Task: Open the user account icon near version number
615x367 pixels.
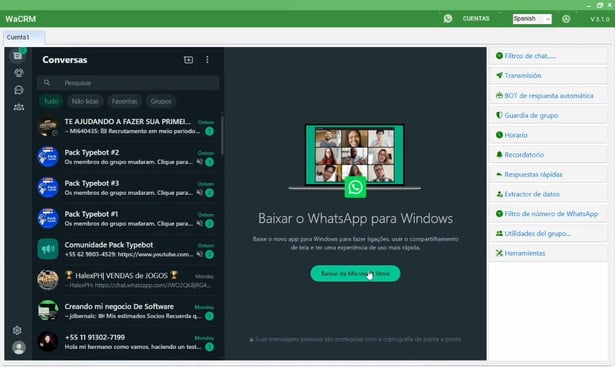Action: [x=566, y=19]
